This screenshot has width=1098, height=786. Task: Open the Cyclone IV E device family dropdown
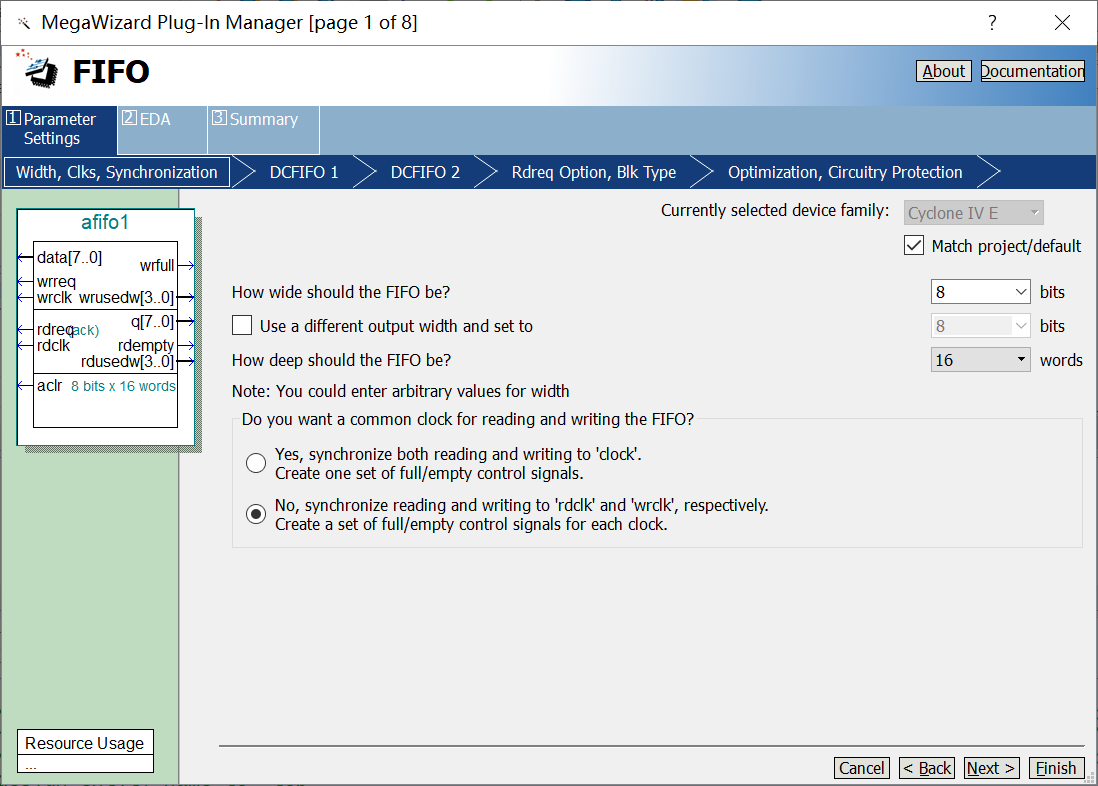pyautogui.click(x=973, y=213)
